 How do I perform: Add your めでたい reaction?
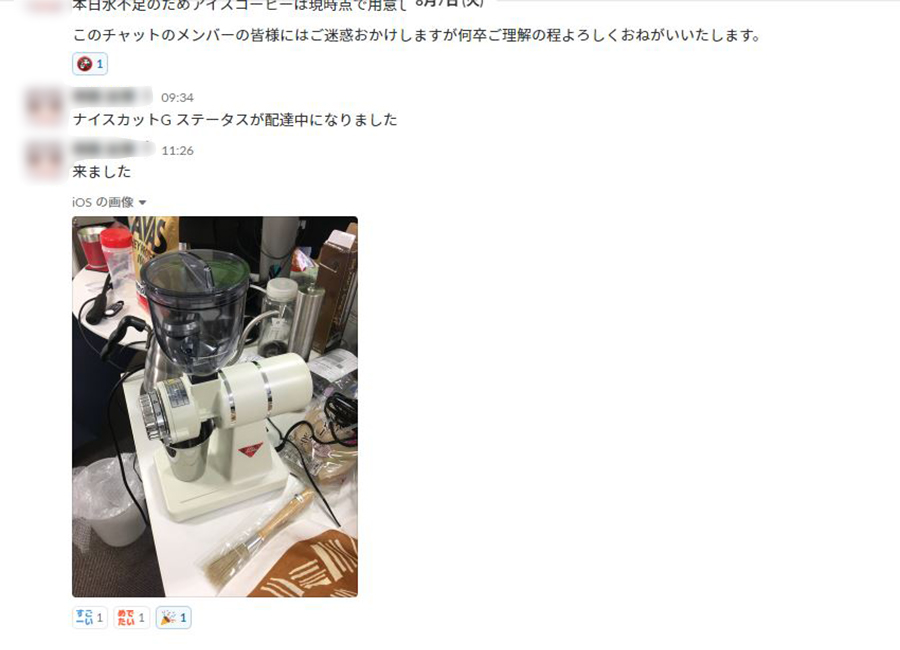pos(131,618)
